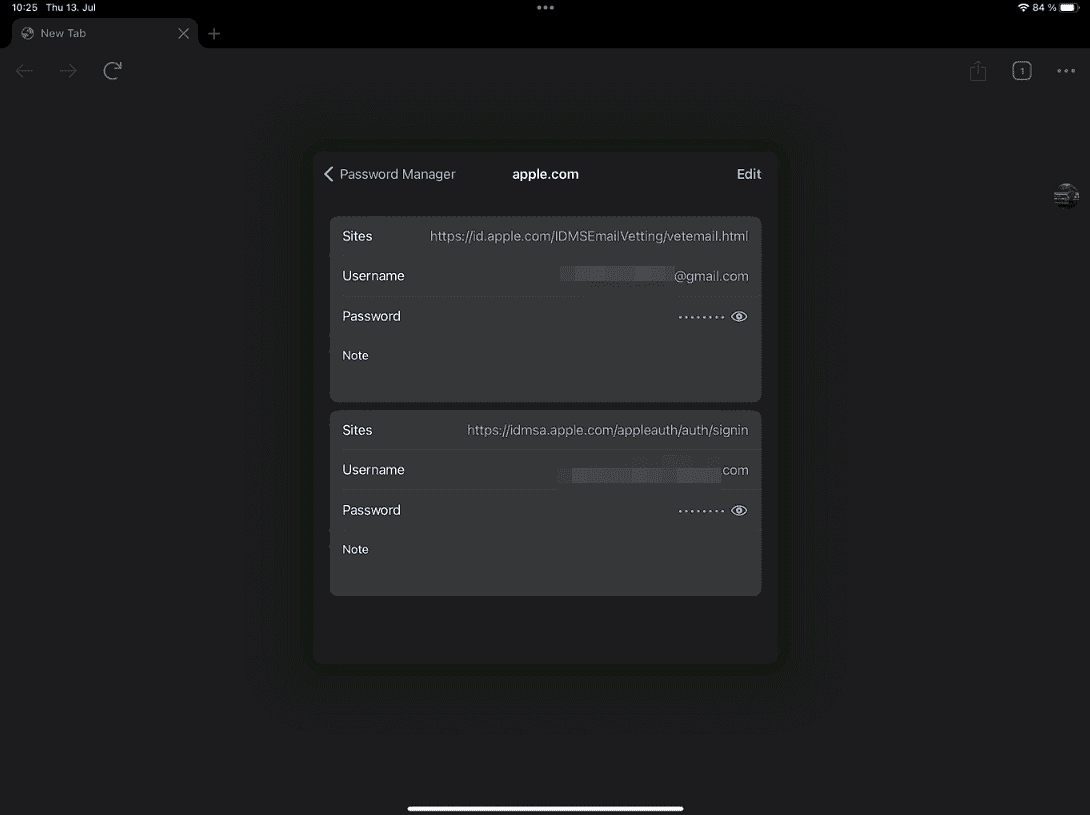Click the id.apple.com vetemail.html site URL

589,236
